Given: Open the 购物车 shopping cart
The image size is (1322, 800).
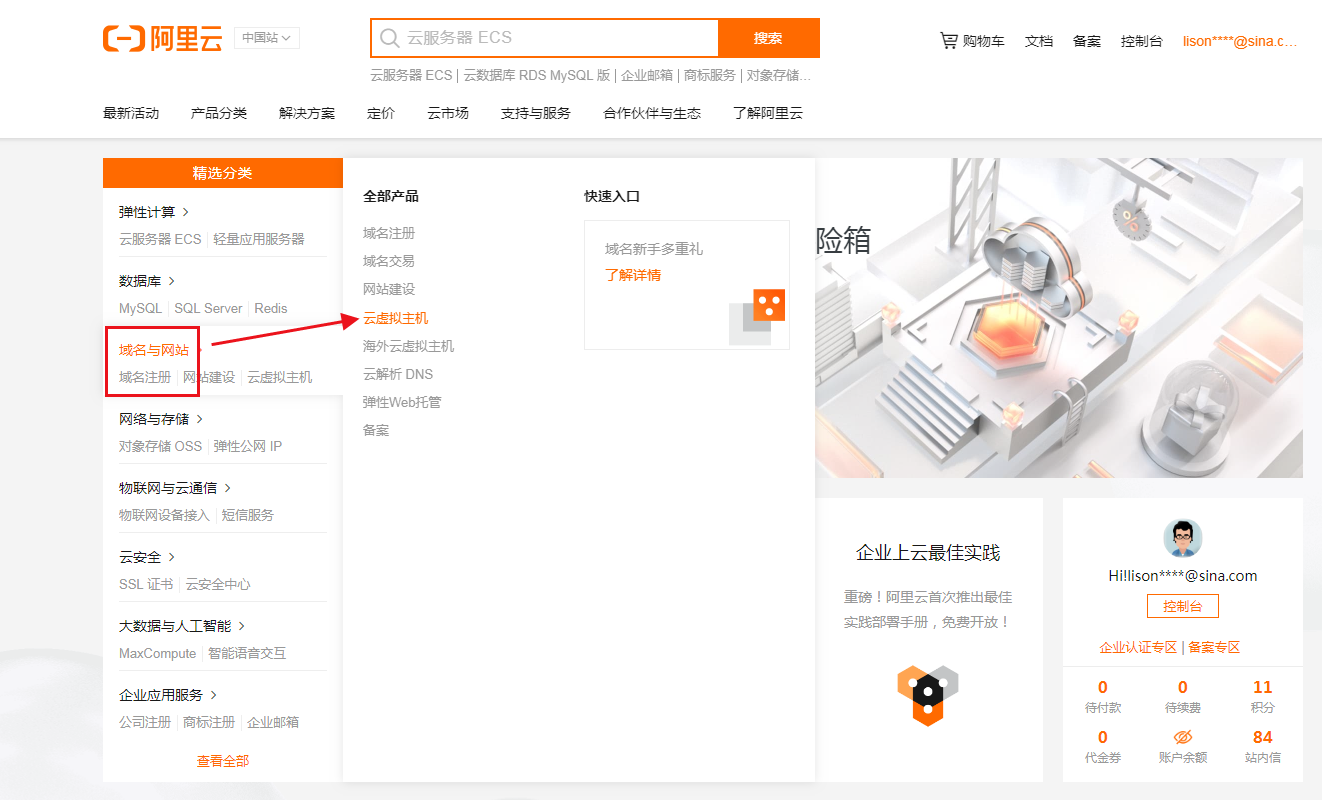Looking at the screenshot, I should coord(971,41).
